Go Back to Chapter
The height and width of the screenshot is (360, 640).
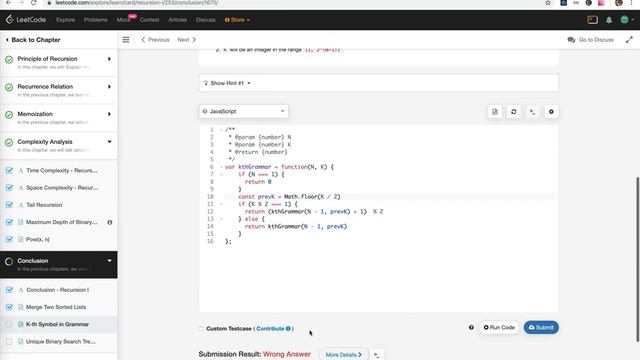[33, 40]
